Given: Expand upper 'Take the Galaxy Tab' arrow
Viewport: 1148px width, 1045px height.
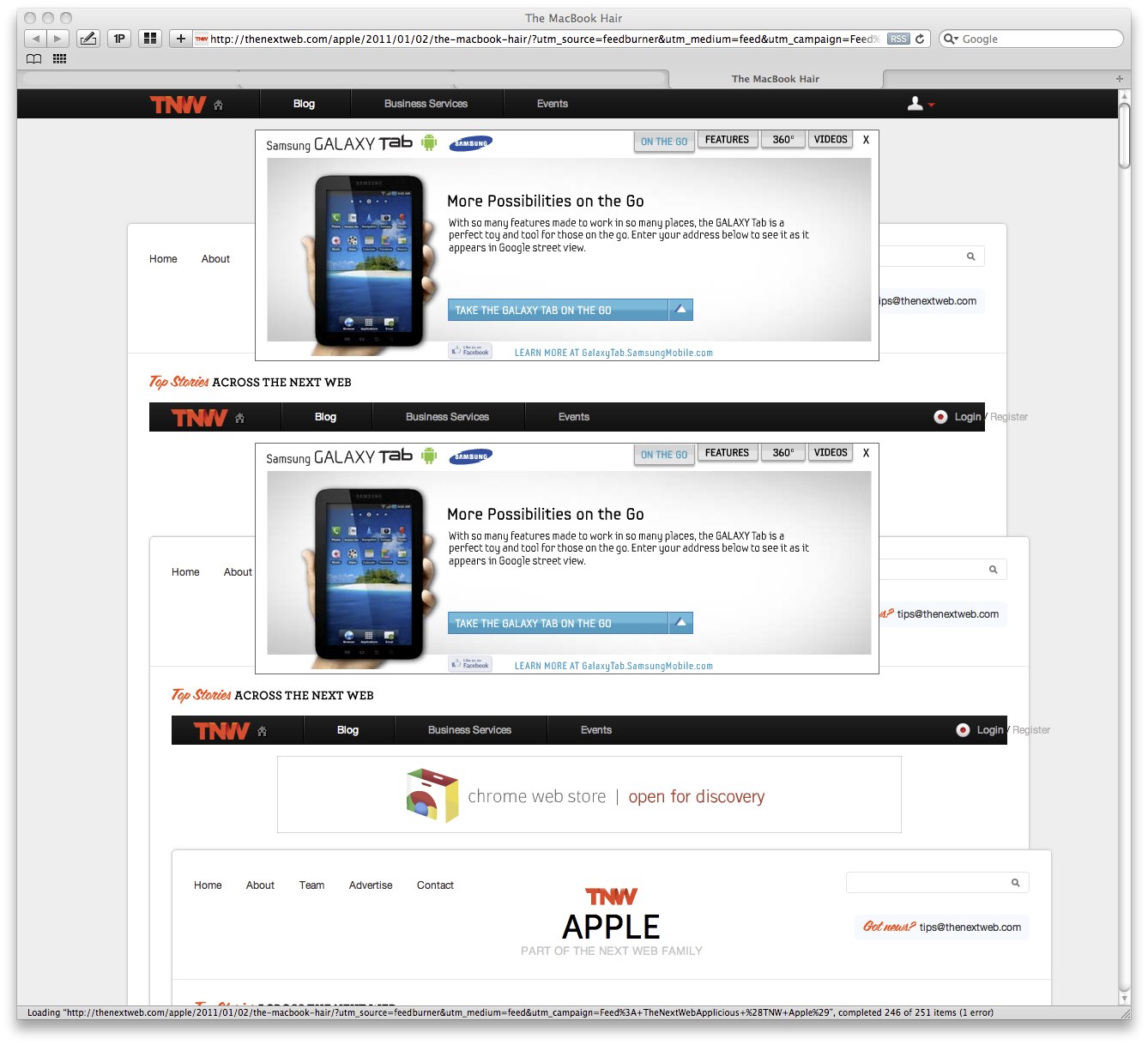Looking at the screenshot, I should (x=680, y=310).
